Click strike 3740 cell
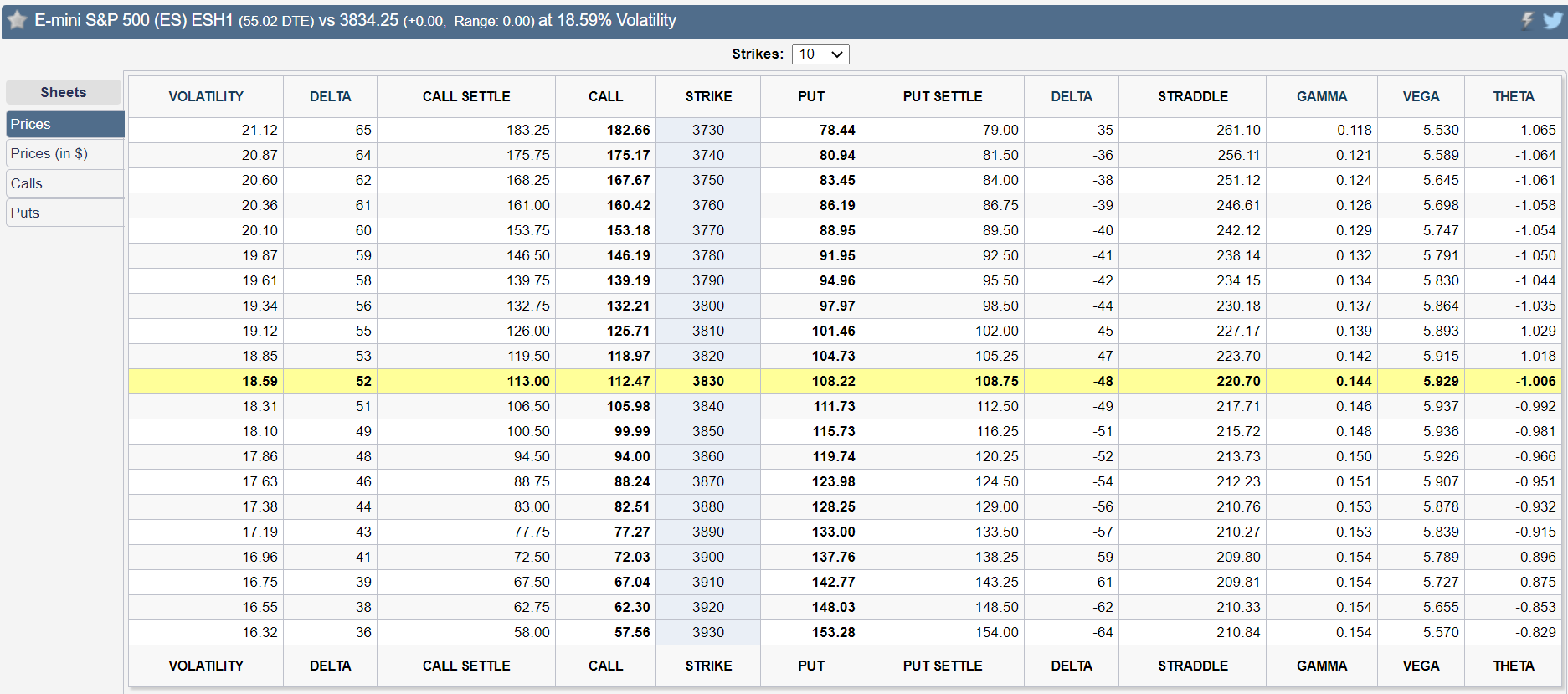Viewport: 1568px width, 694px height. pos(708,155)
